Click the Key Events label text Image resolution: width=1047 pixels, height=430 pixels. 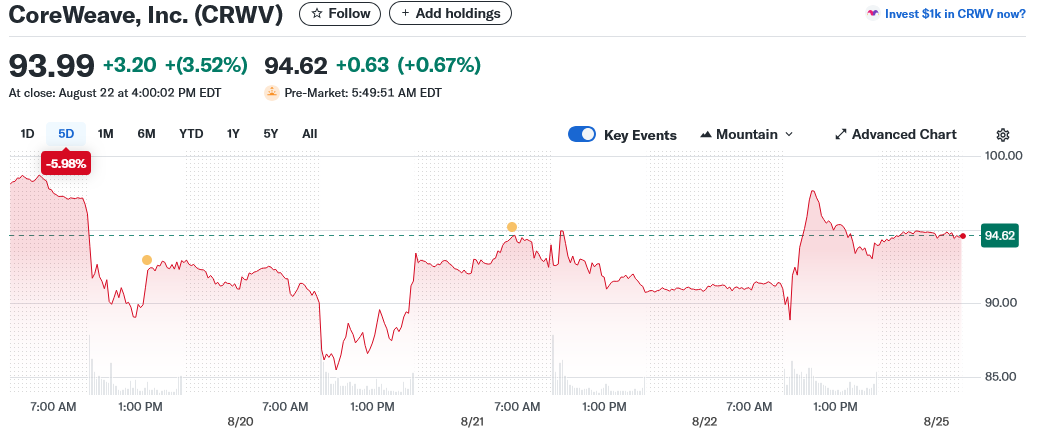point(640,135)
